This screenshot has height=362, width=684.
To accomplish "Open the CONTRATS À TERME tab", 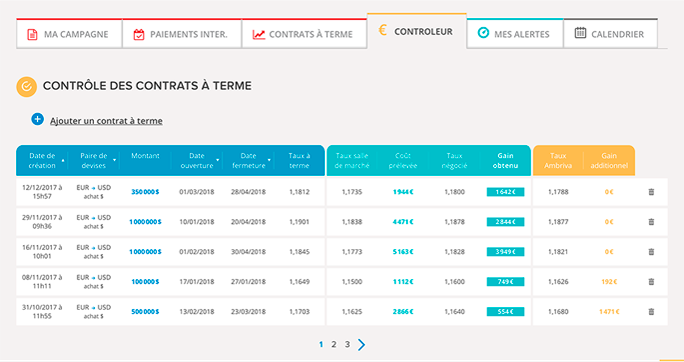I will click(304, 34).
